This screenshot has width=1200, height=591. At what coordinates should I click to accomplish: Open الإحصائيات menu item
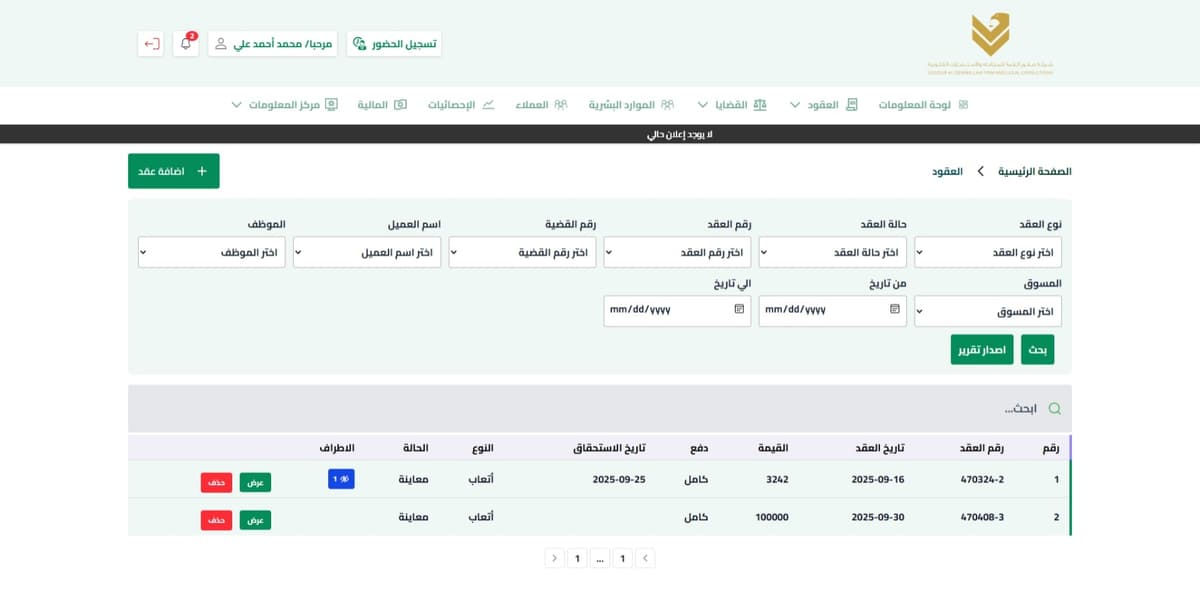pyautogui.click(x=461, y=105)
